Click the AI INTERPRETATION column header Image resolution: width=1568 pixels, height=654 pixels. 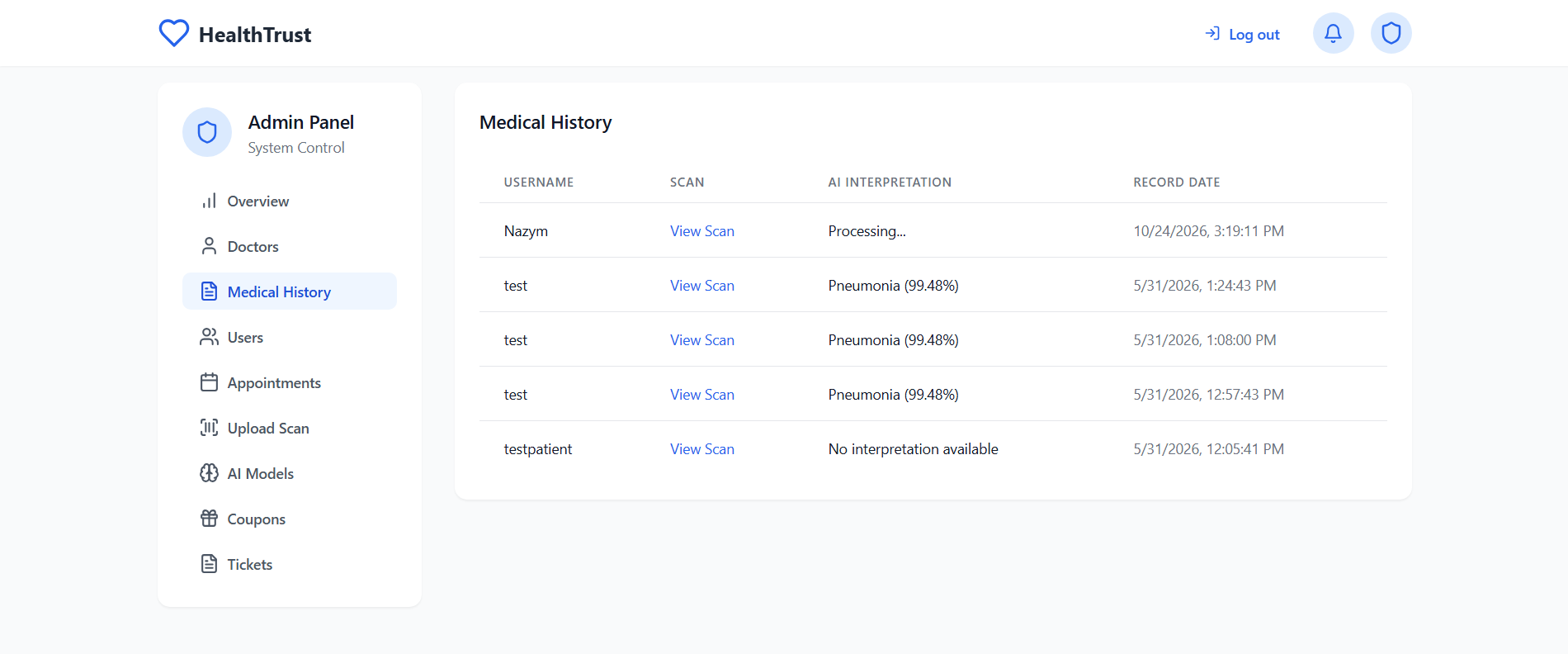890,182
